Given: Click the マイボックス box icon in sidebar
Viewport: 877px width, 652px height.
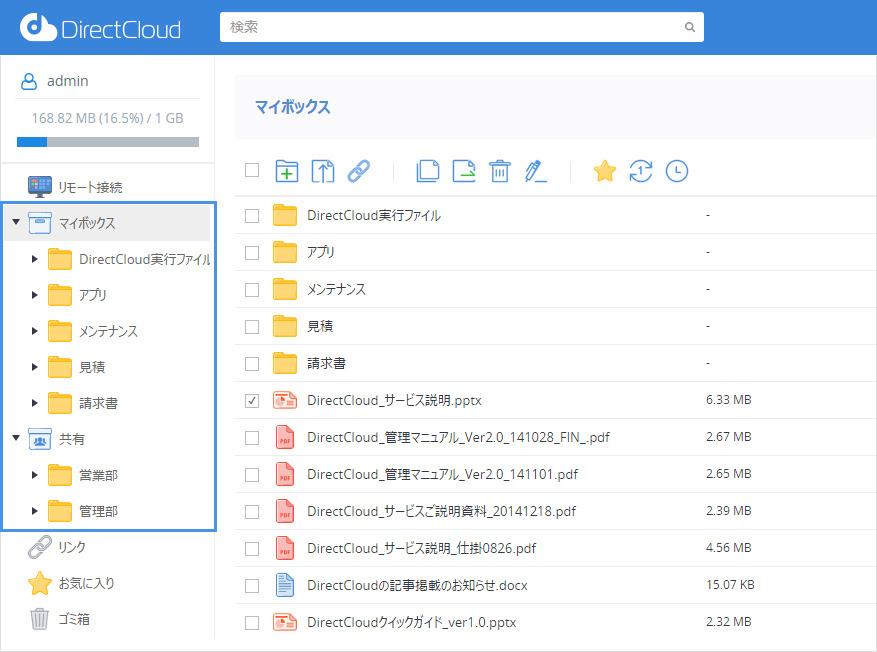Looking at the screenshot, I should coord(40,223).
